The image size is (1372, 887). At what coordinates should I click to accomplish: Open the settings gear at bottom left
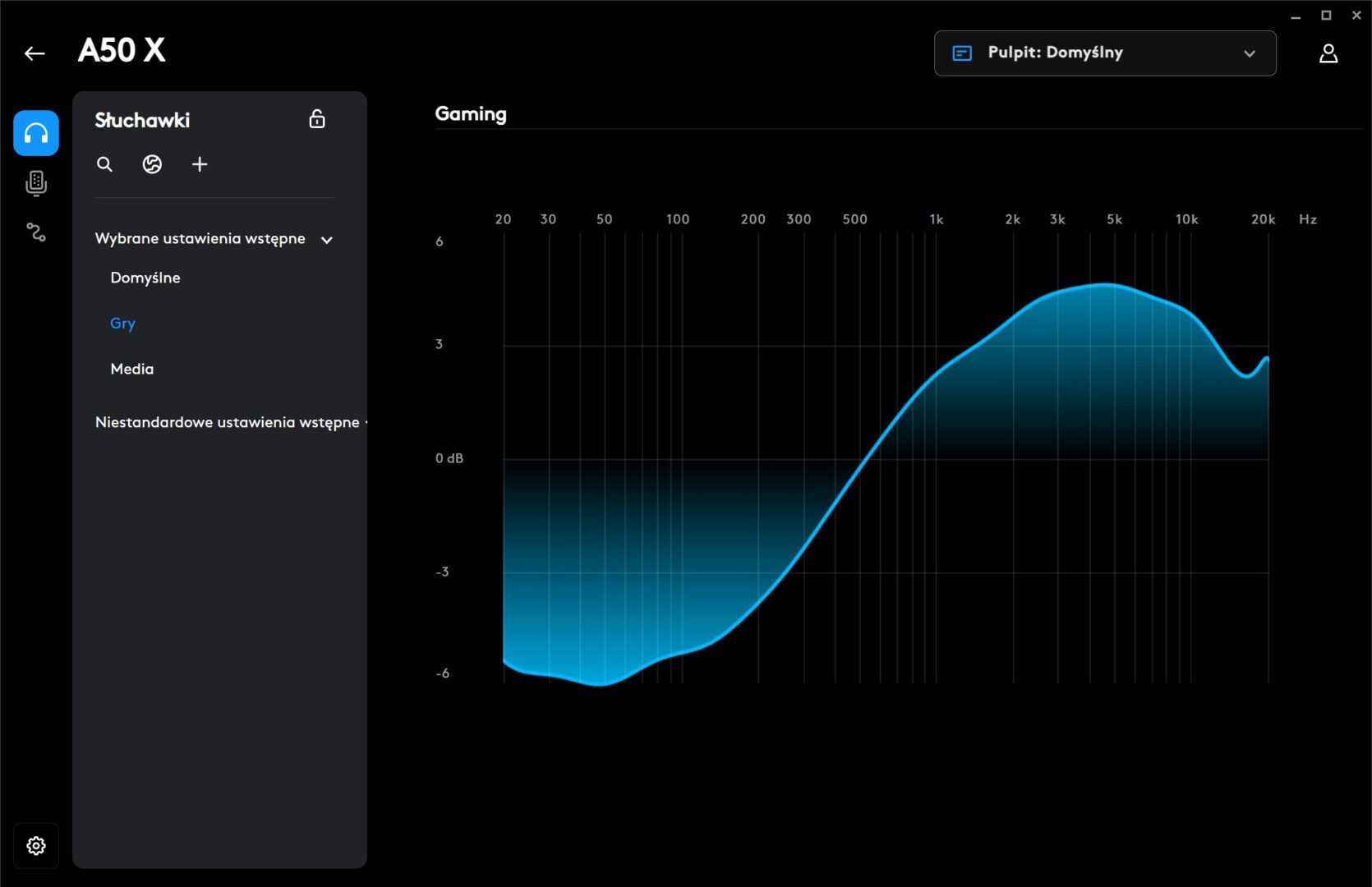point(36,845)
